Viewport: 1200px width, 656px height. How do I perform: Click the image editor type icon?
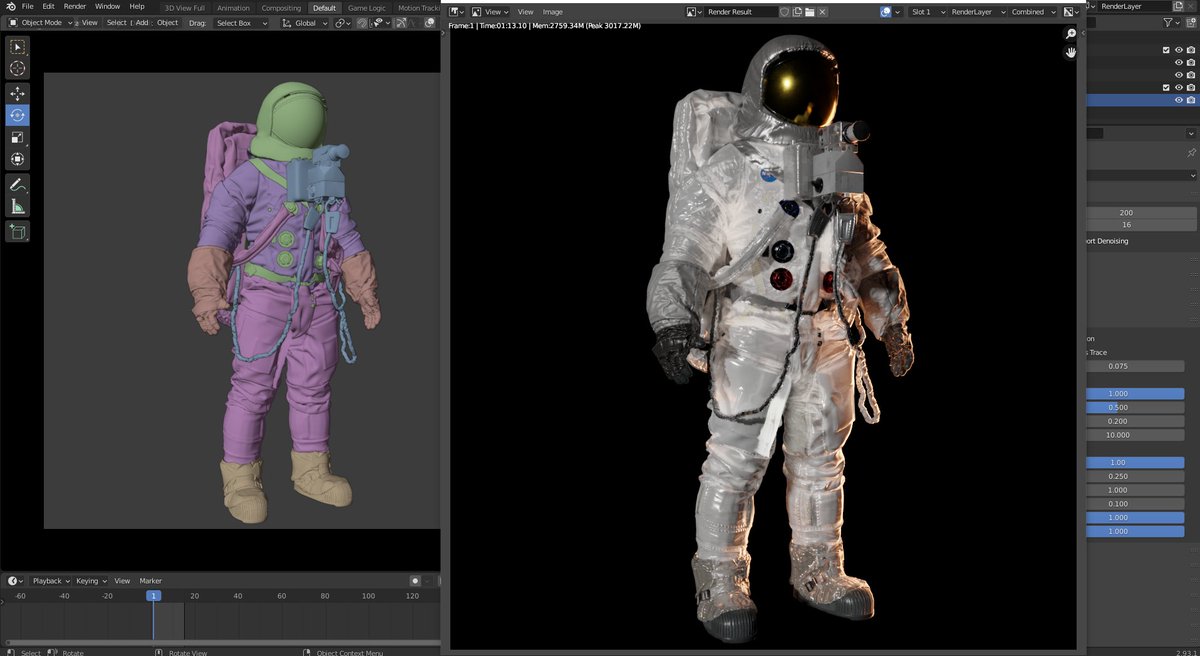click(x=456, y=12)
